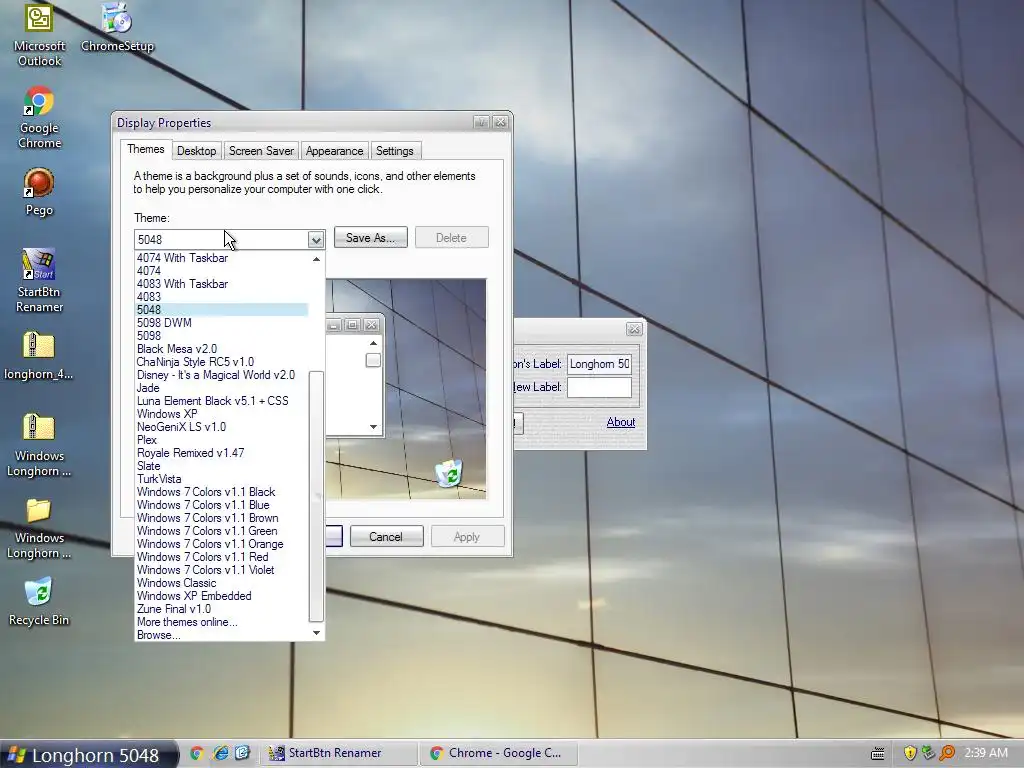The width and height of the screenshot is (1024, 768).
Task: Choose 'Luna Element Black v5.1 + CSS'
Action: click(221, 401)
